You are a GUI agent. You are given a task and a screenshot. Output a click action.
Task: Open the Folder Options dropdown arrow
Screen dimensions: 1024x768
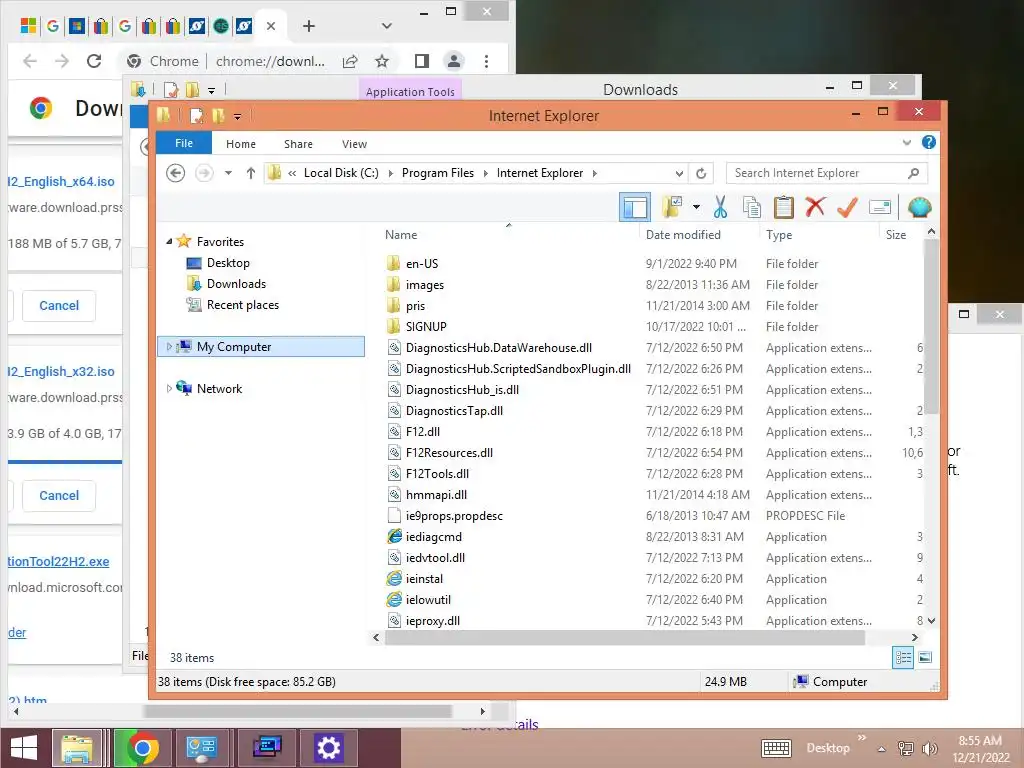tap(696, 208)
